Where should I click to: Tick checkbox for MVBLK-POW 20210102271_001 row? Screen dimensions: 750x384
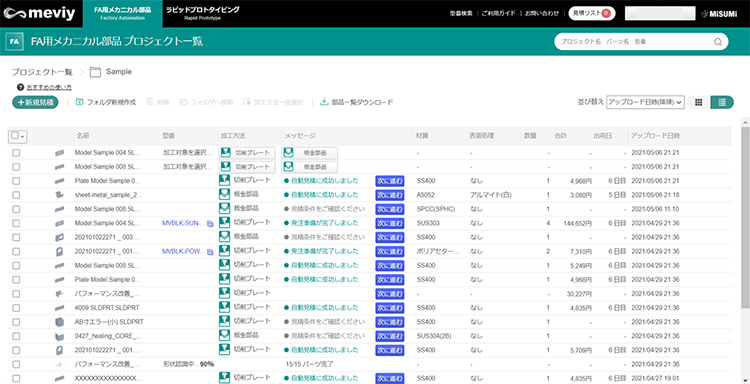pos(16,252)
